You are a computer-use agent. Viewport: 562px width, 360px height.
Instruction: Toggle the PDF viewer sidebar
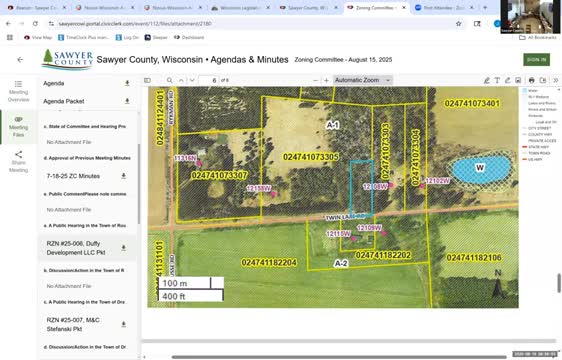(x=147, y=80)
